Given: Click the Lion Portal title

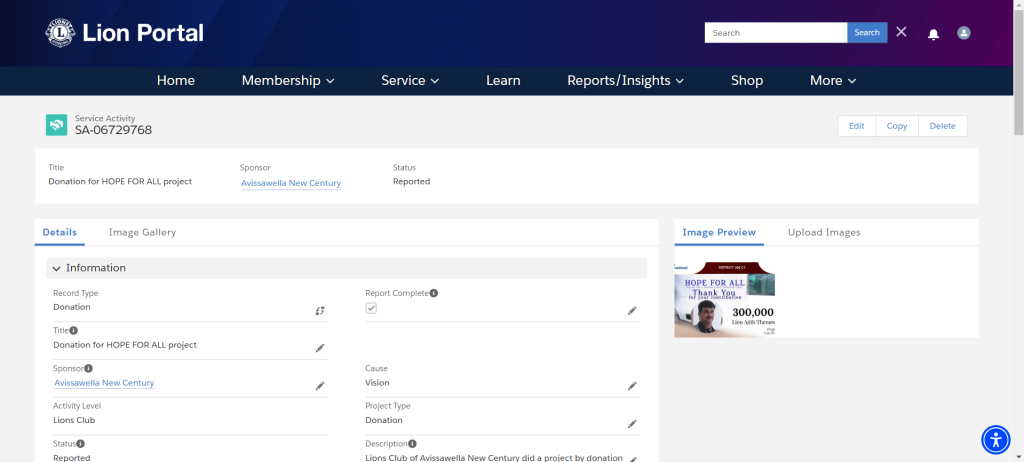Looking at the screenshot, I should (x=143, y=33).
